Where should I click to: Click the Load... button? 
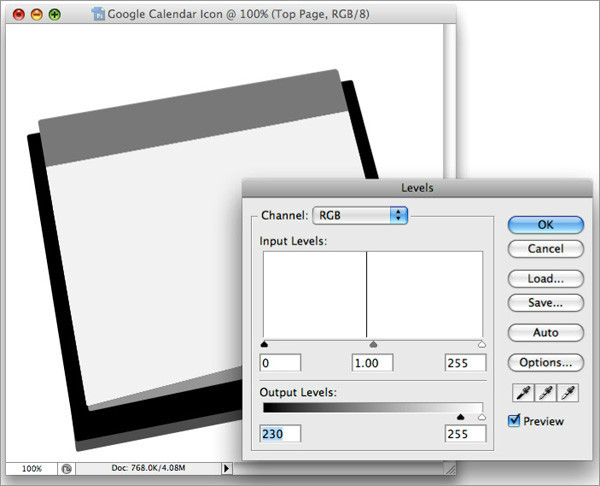(x=545, y=279)
